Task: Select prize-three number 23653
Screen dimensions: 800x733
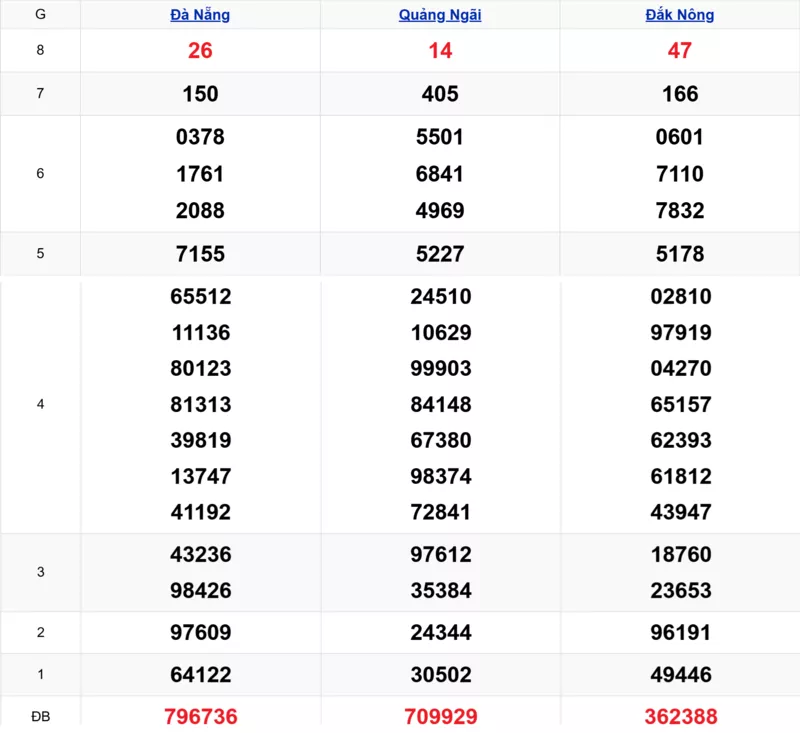Action: [x=680, y=591]
